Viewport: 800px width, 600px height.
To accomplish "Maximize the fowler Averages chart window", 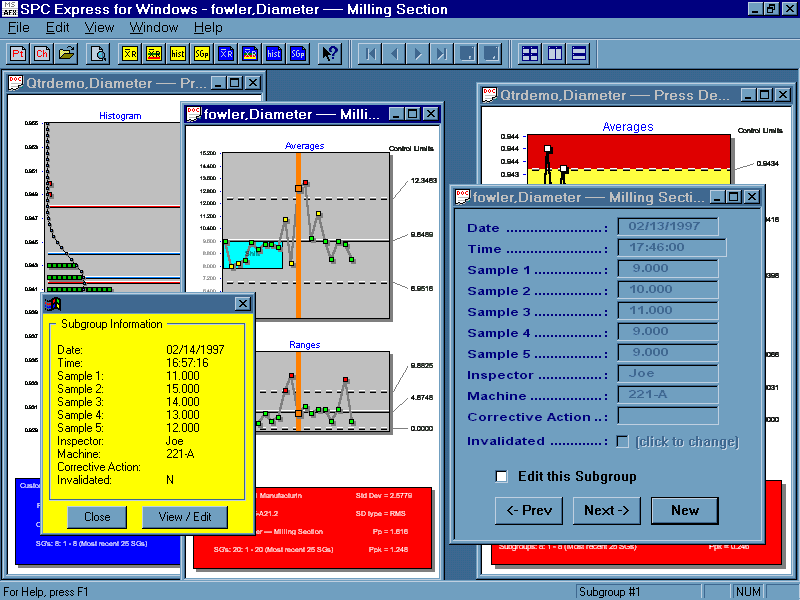I will (x=412, y=114).
